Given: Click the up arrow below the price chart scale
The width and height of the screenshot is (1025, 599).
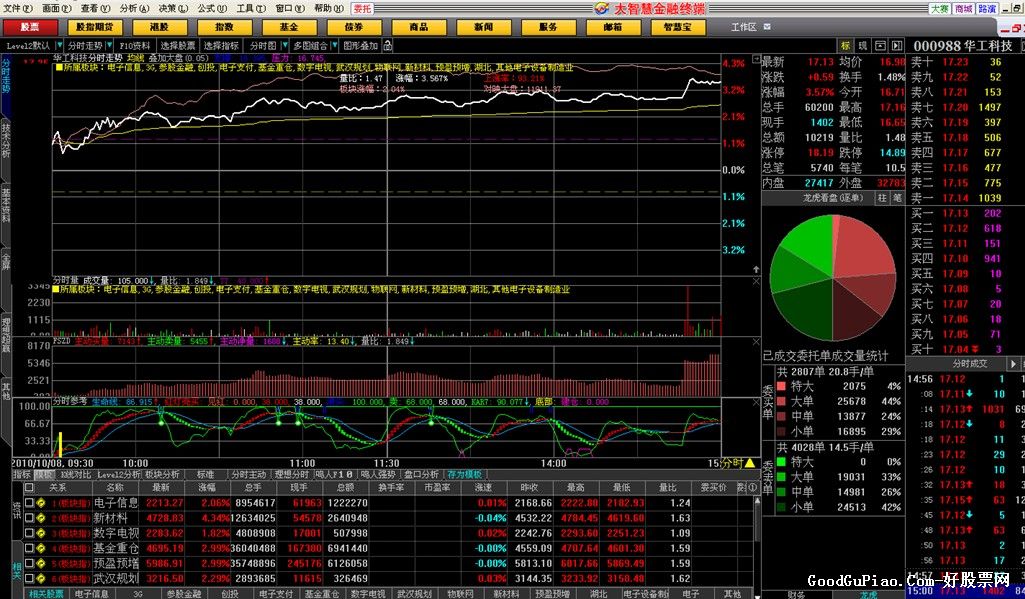Looking at the screenshot, I should click(x=756, y=269).
